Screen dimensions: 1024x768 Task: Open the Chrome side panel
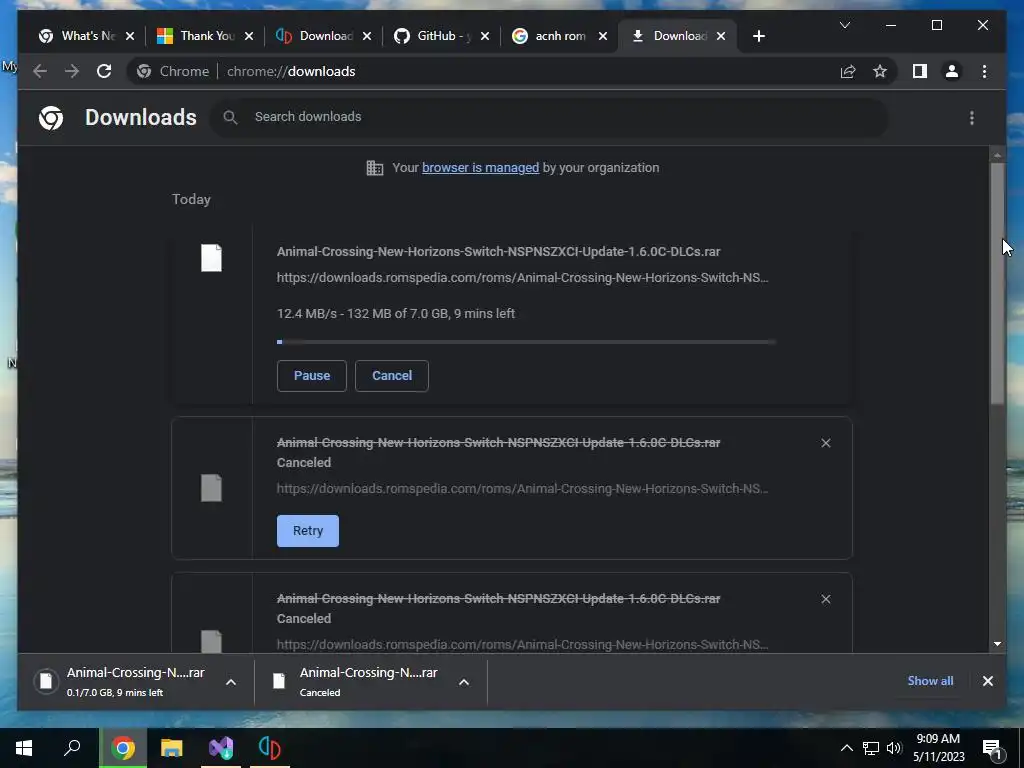click(x=920, y=71)
